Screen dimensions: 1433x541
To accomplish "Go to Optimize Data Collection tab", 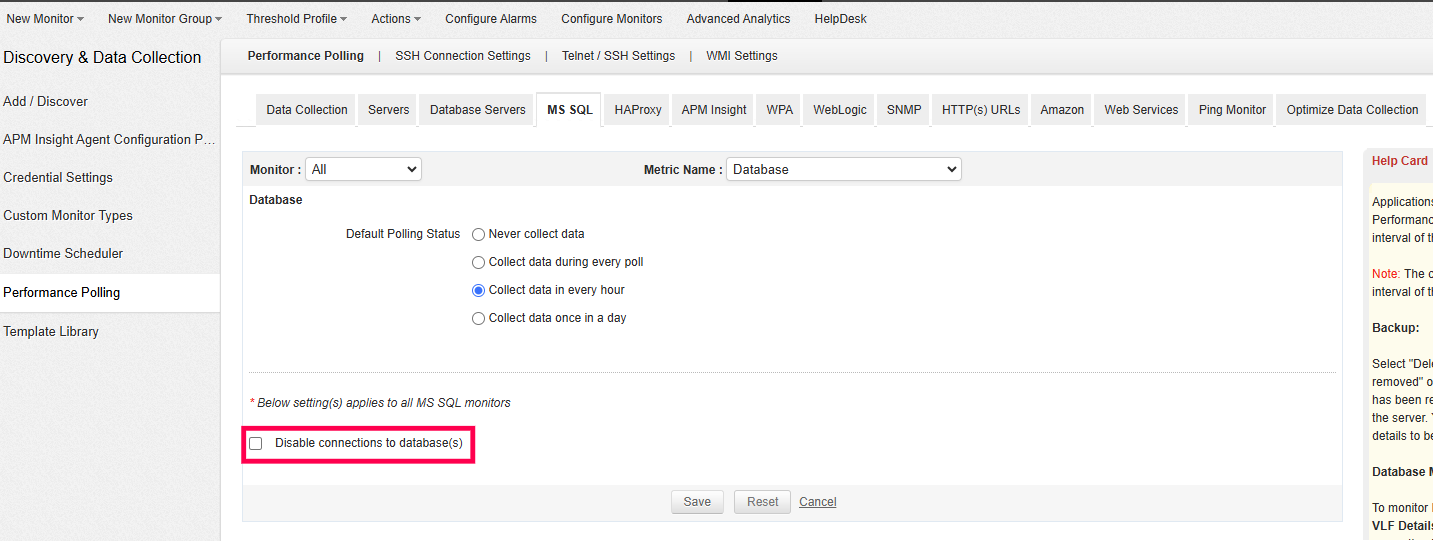I will click(1352, 110).
